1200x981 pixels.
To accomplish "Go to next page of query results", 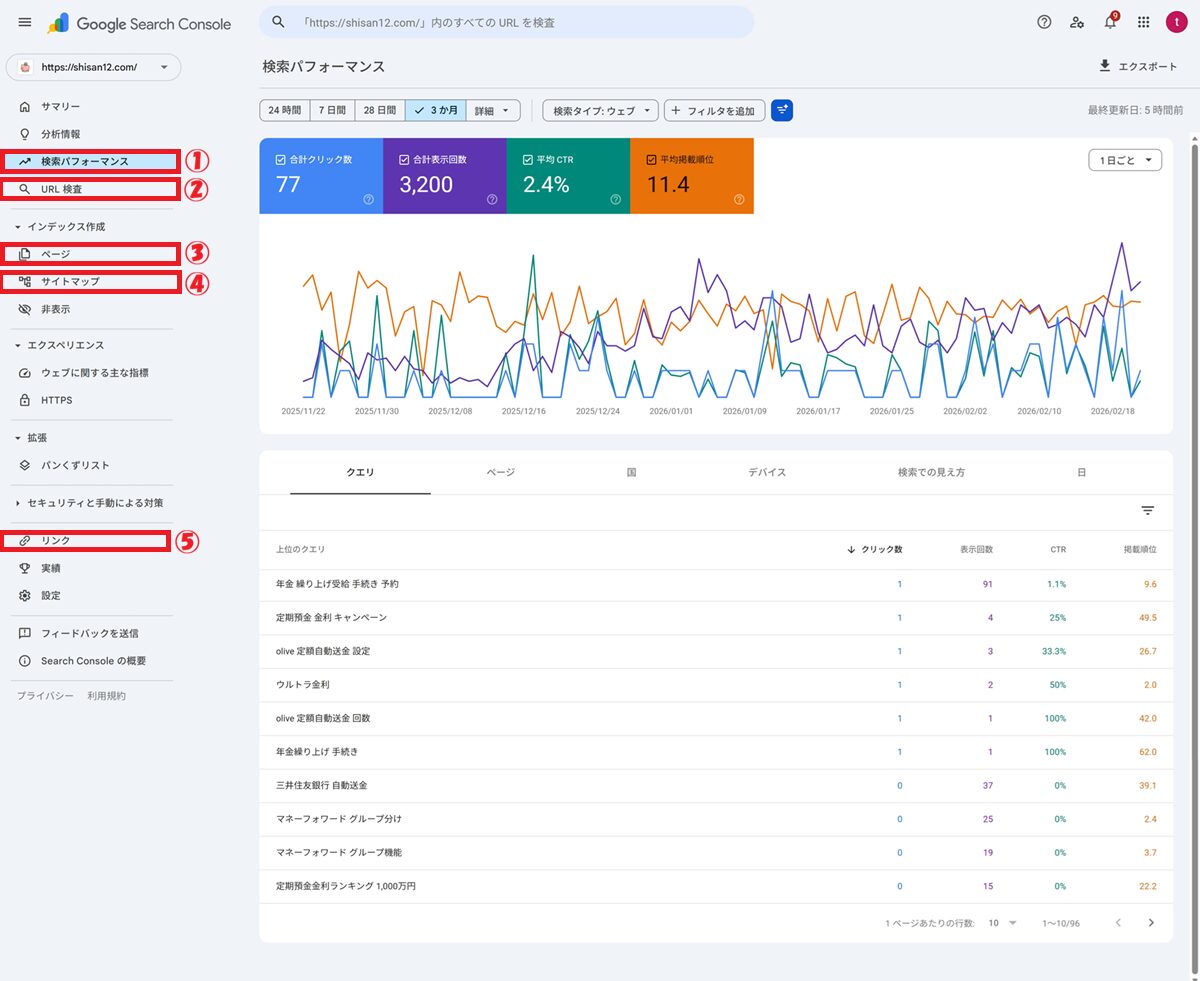I will point(1151,923).
